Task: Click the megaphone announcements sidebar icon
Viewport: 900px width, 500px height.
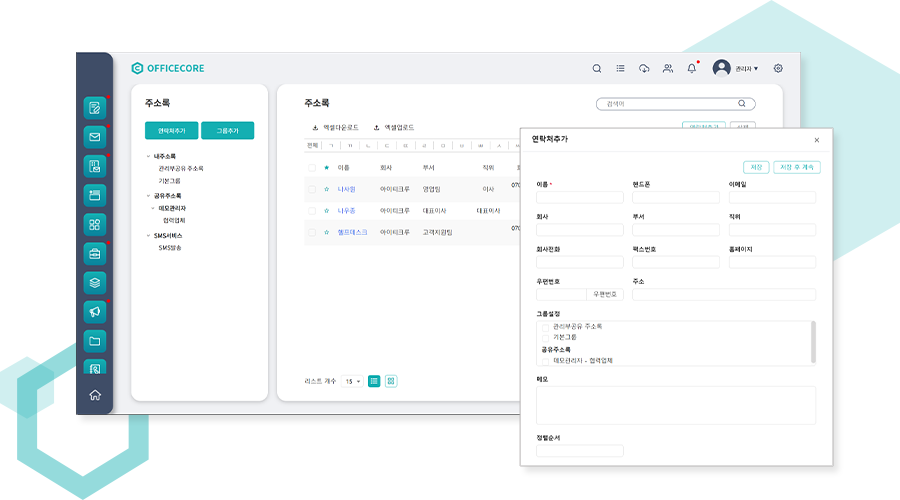Action: click(x=95, y=311)
